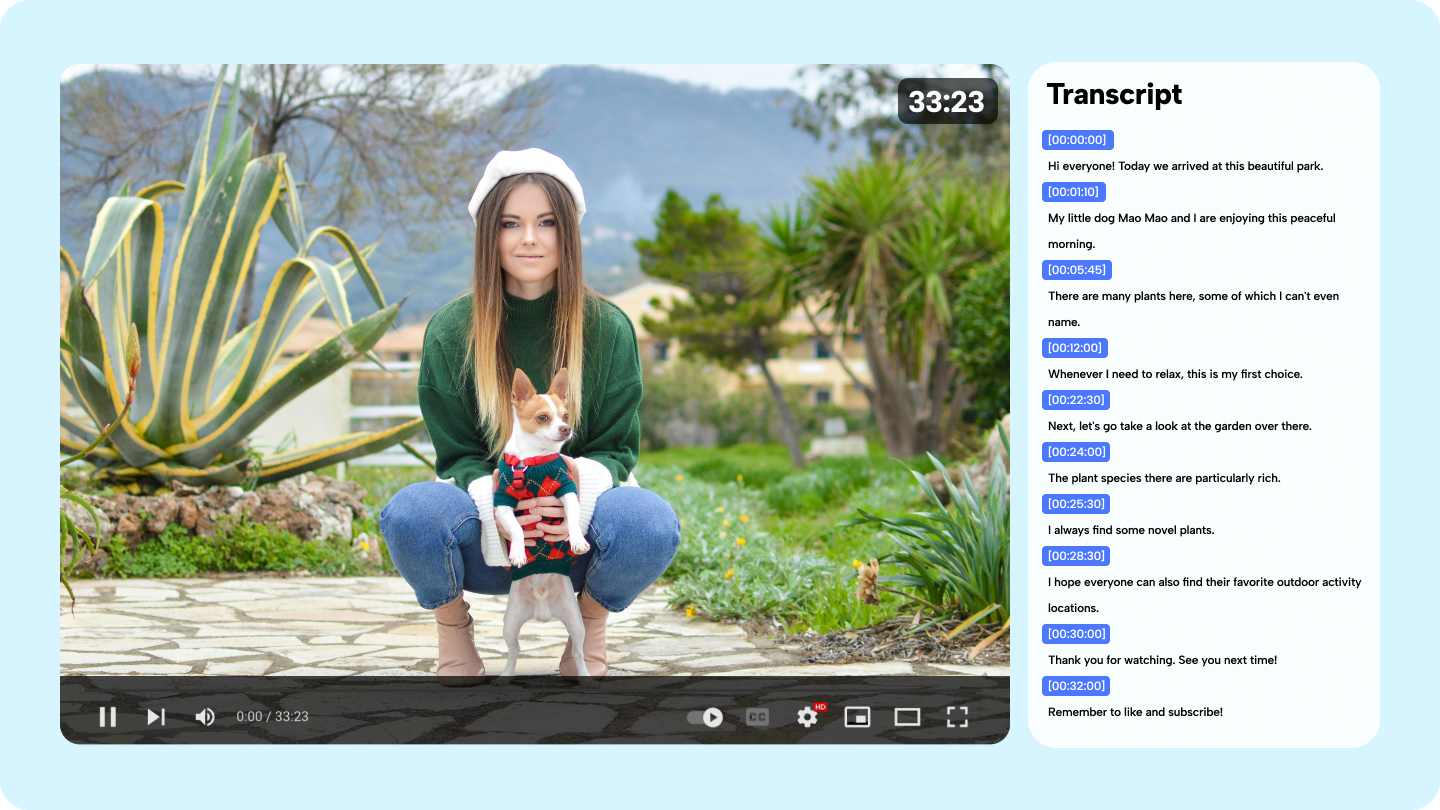This screenshot has height=810, width=1440.
Task: Switch to theater mode
Action: point(908,716)
